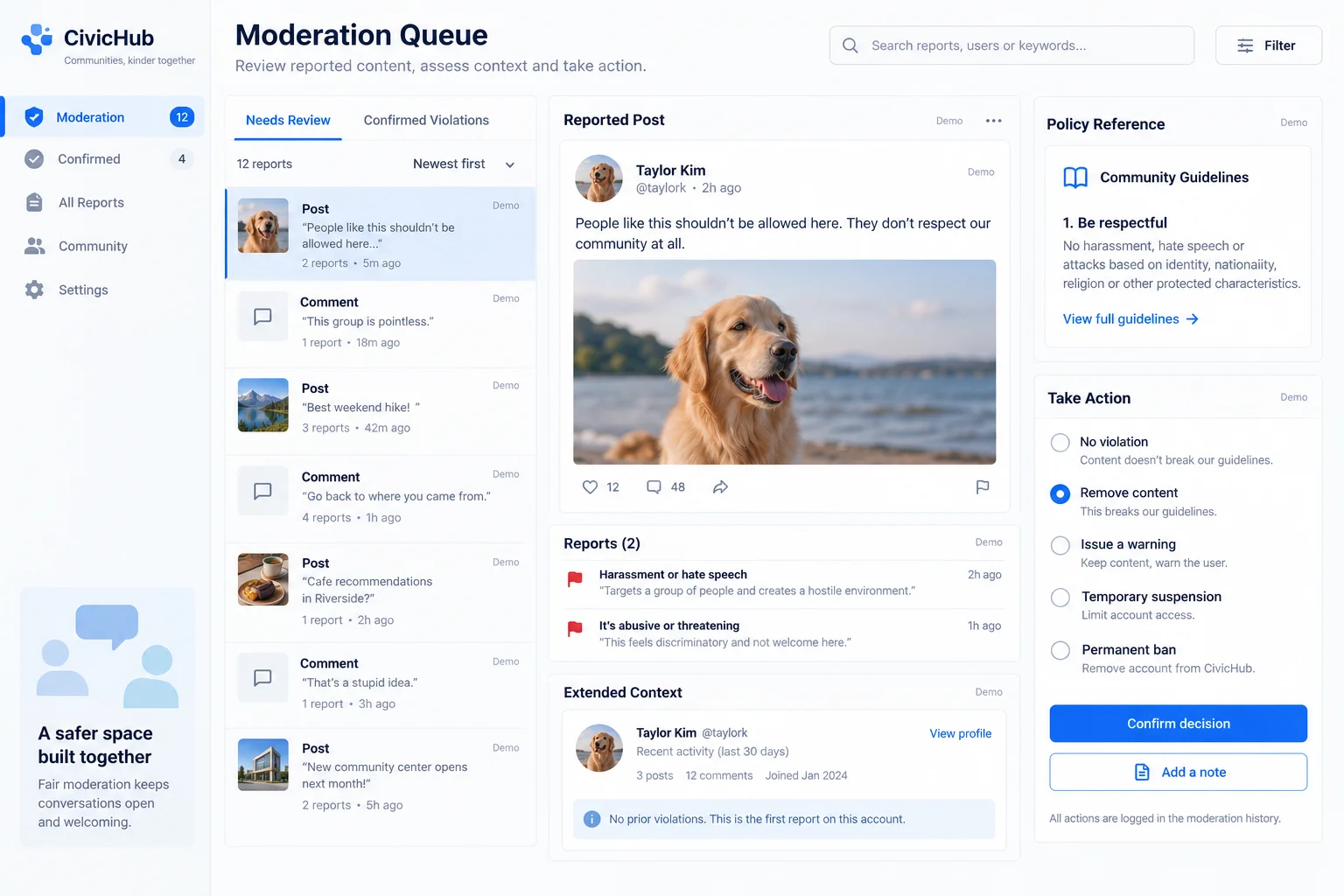Flag the reported post using the flag icon
Image resolution: width=1344 pixels, height=896 pixels.
point(983,487)
